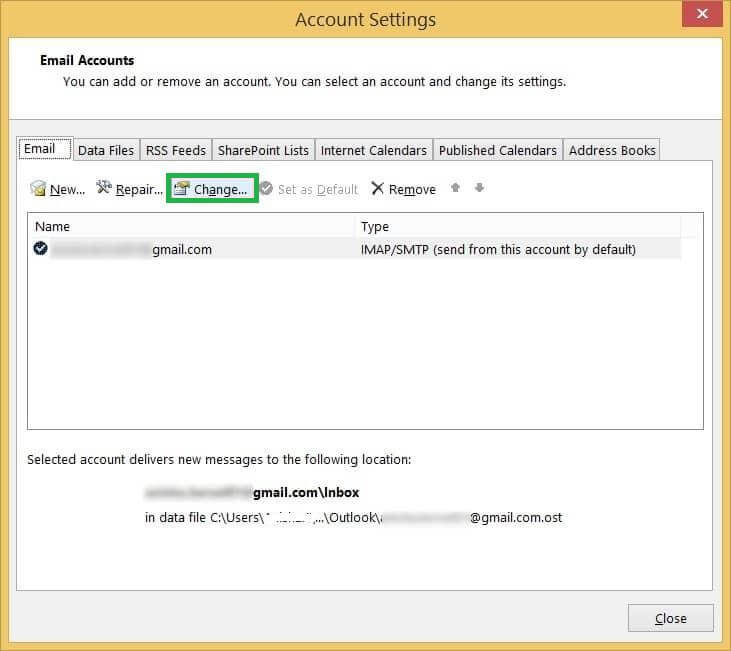
Task: Click the Close button
Action: pos(670,618)
